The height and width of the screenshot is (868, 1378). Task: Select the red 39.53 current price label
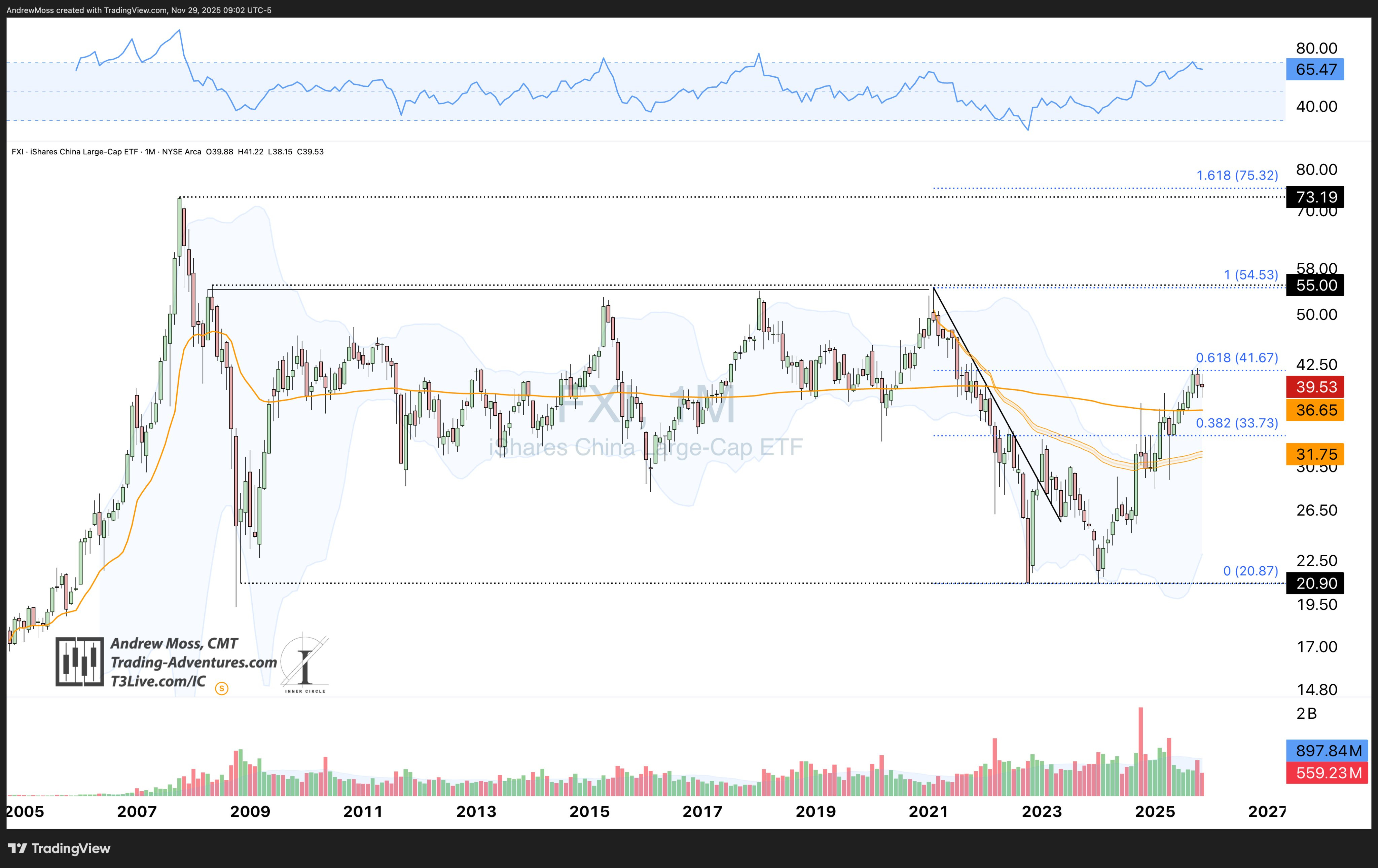point(1314,387)
